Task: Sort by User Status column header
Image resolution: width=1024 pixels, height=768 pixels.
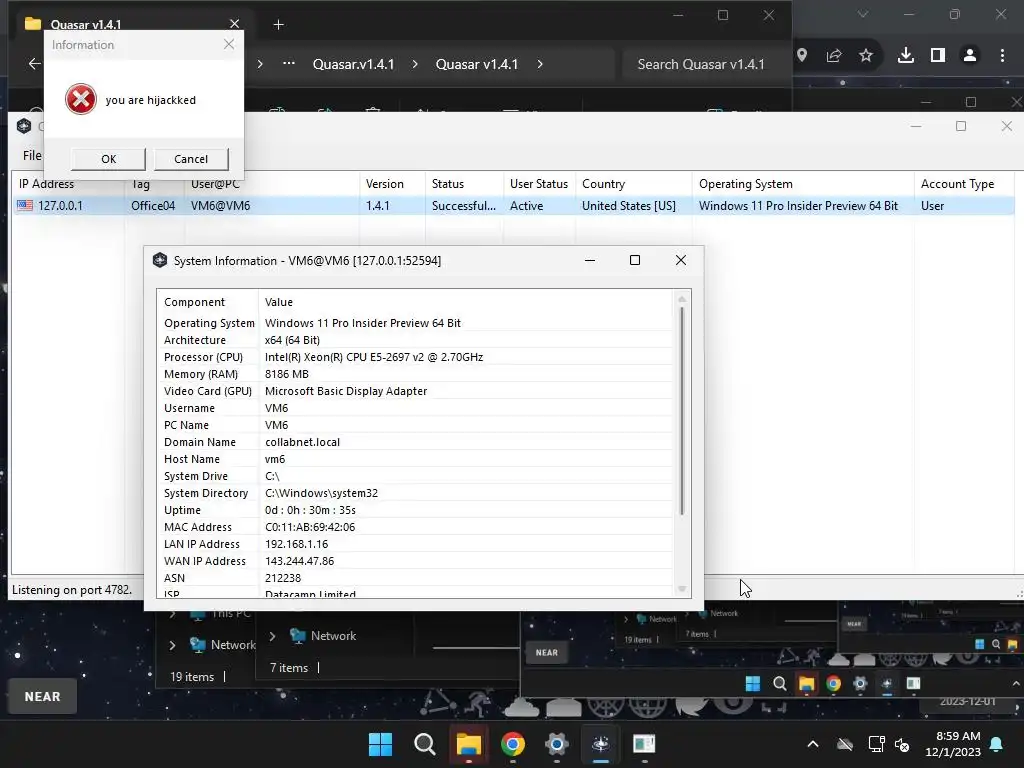Action: (x=539, y=184)
